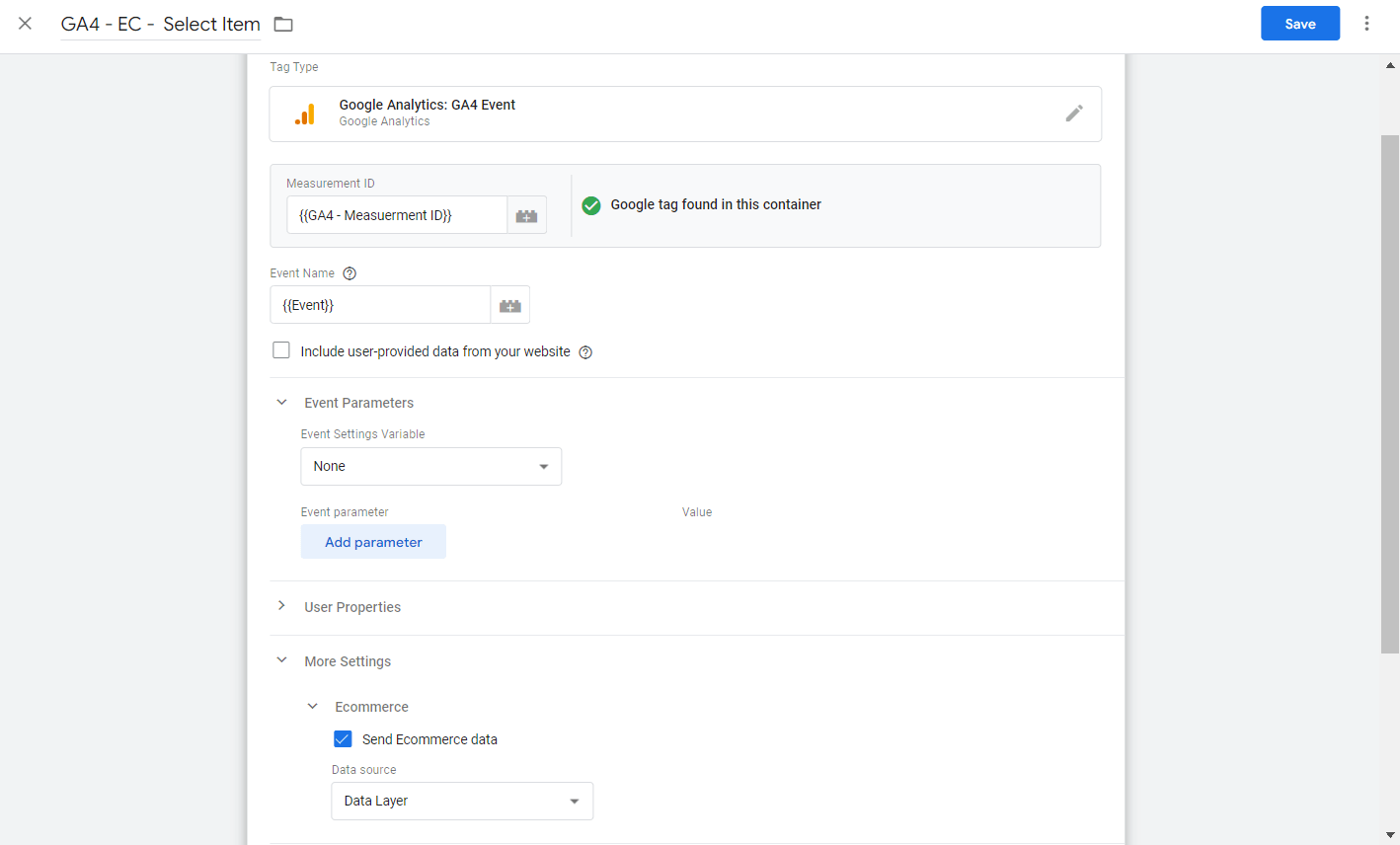Click the 'Value' column header
Screen dimensions: 1400x845
(697, 512)
